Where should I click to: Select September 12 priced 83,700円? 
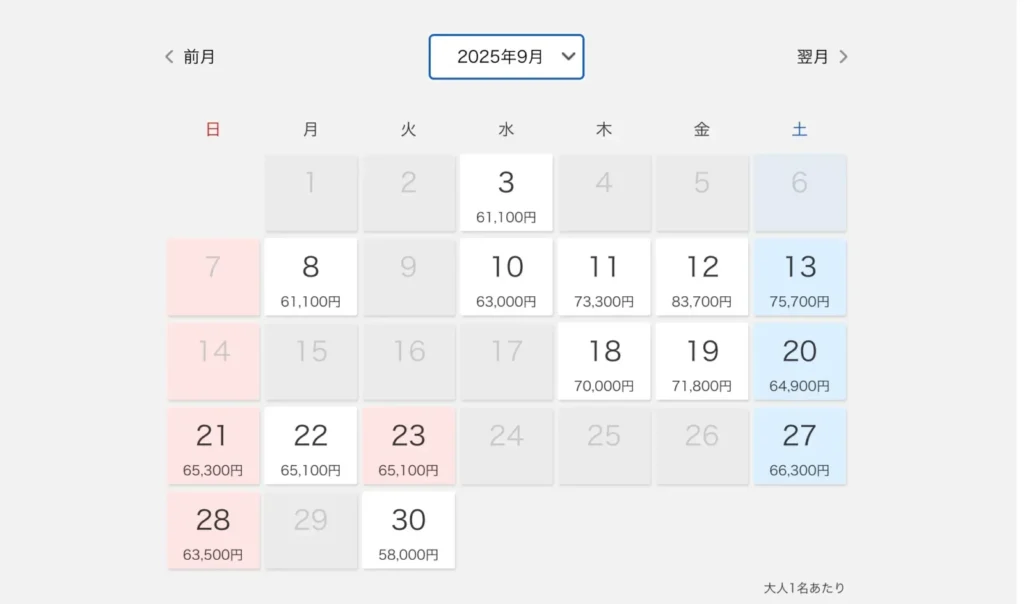coord(702,277)
